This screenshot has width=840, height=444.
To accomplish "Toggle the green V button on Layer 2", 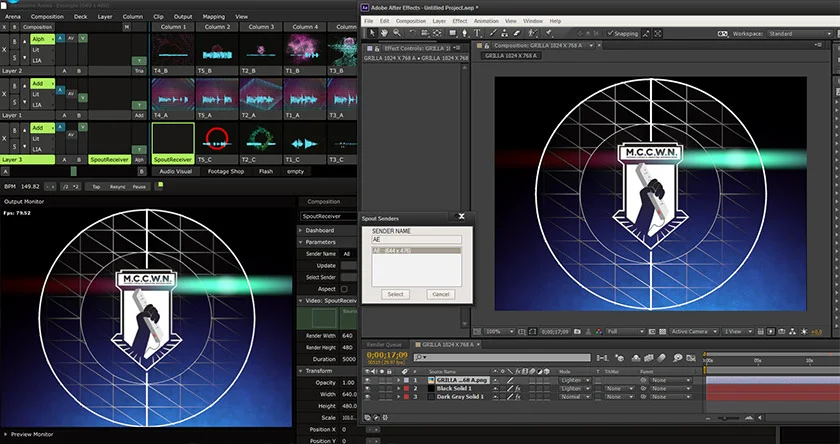I will coord(82,38).
